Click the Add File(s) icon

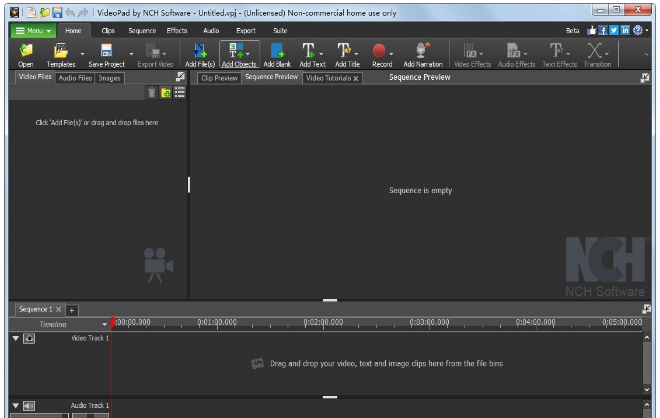pyautogui.click(x=199, y=50)
